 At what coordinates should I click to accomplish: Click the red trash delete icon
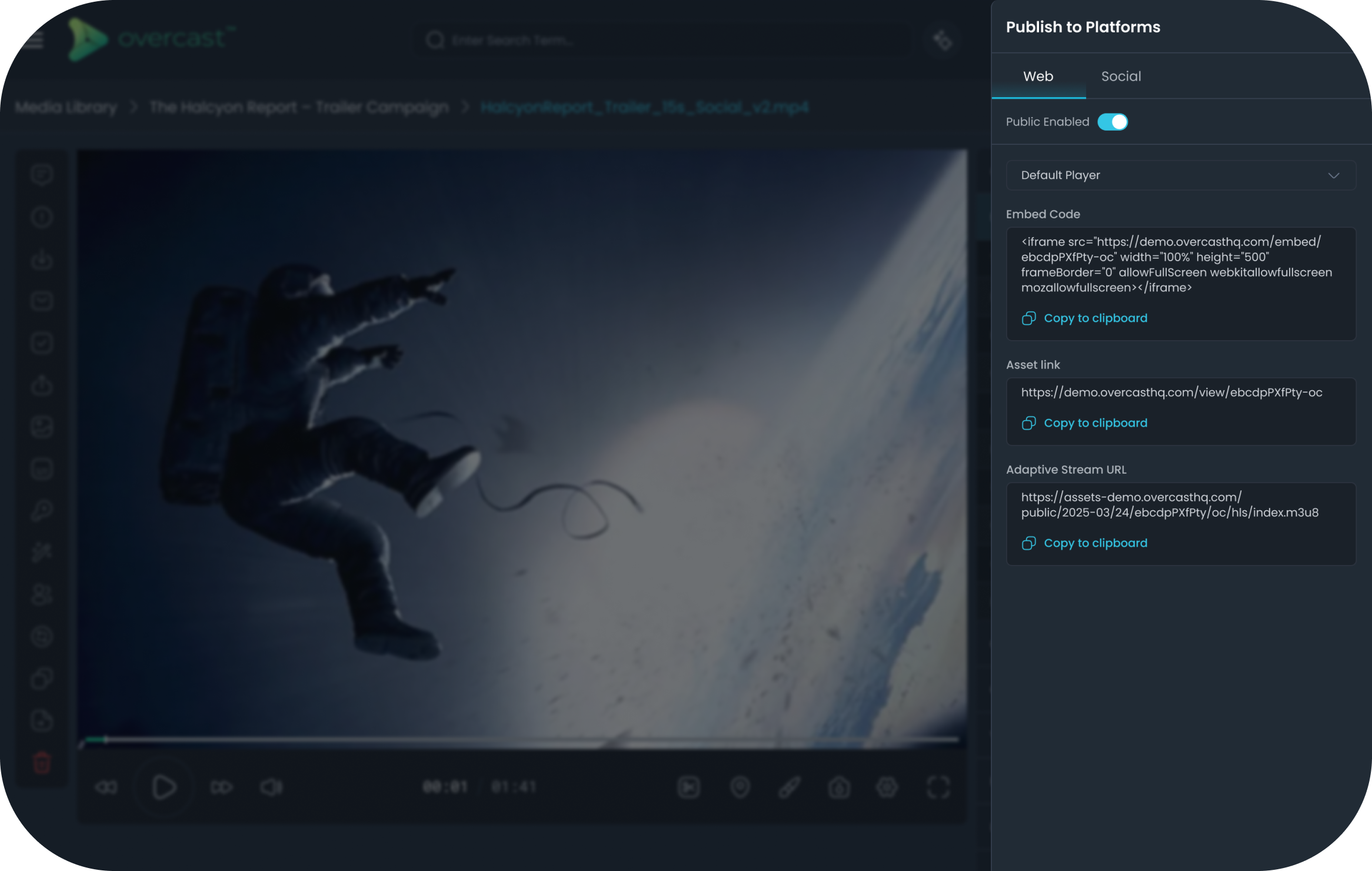click(x=42, y=763)
